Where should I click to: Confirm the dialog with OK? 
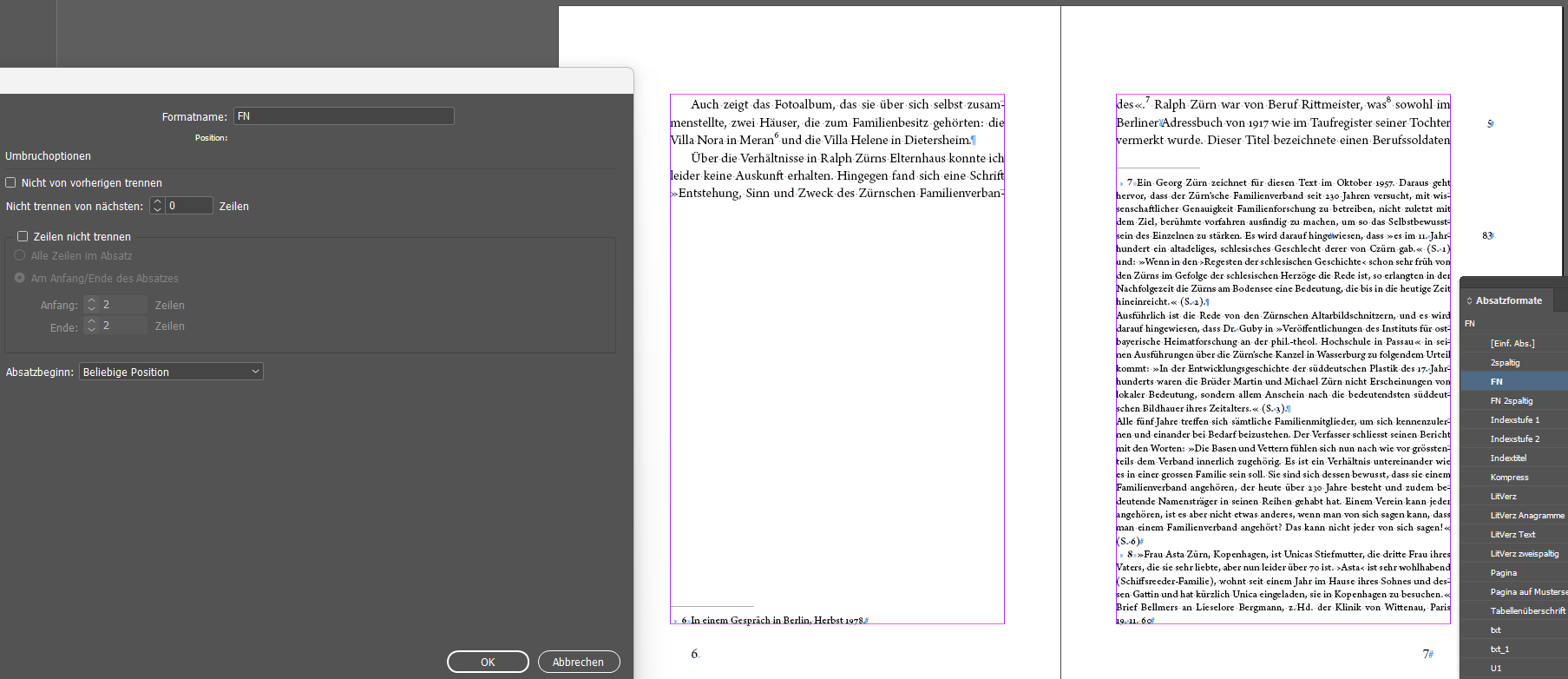tap(488, 662)
